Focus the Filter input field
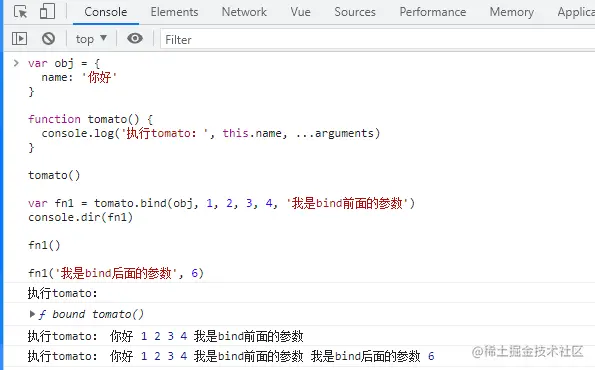 point(378,39)
